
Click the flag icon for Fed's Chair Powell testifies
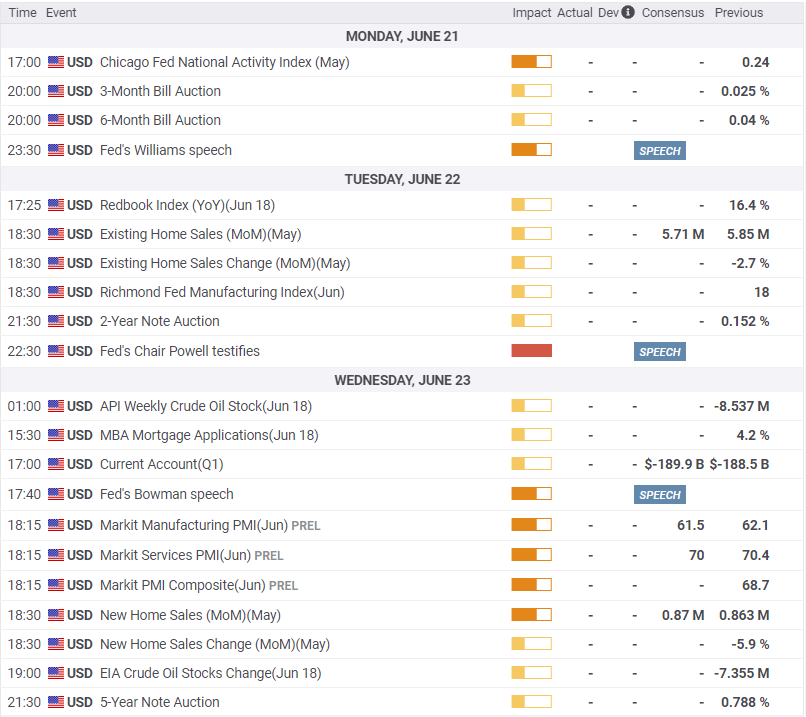(x=56, y=351)
